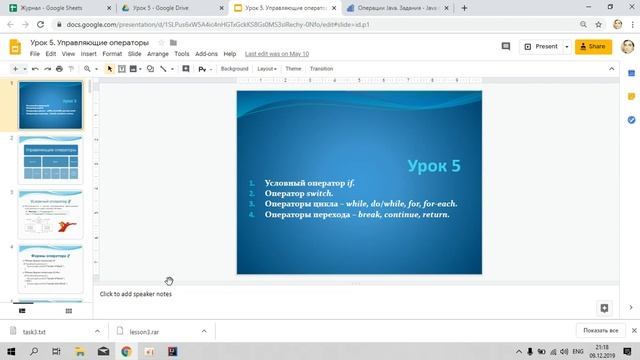Click the redo arrow in toolbar
The width and height of the screenshot is (640, 360).
pos(47,69)
